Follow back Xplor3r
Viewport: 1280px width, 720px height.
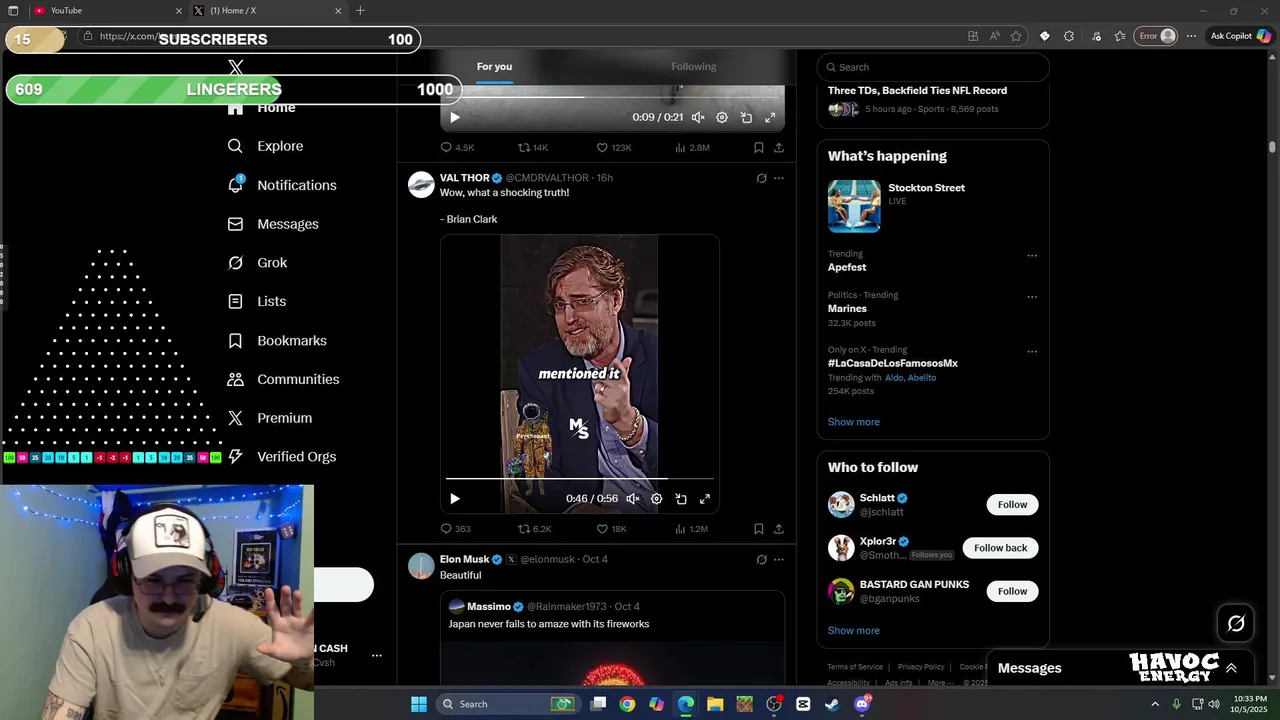click(x=1000, y=548)
